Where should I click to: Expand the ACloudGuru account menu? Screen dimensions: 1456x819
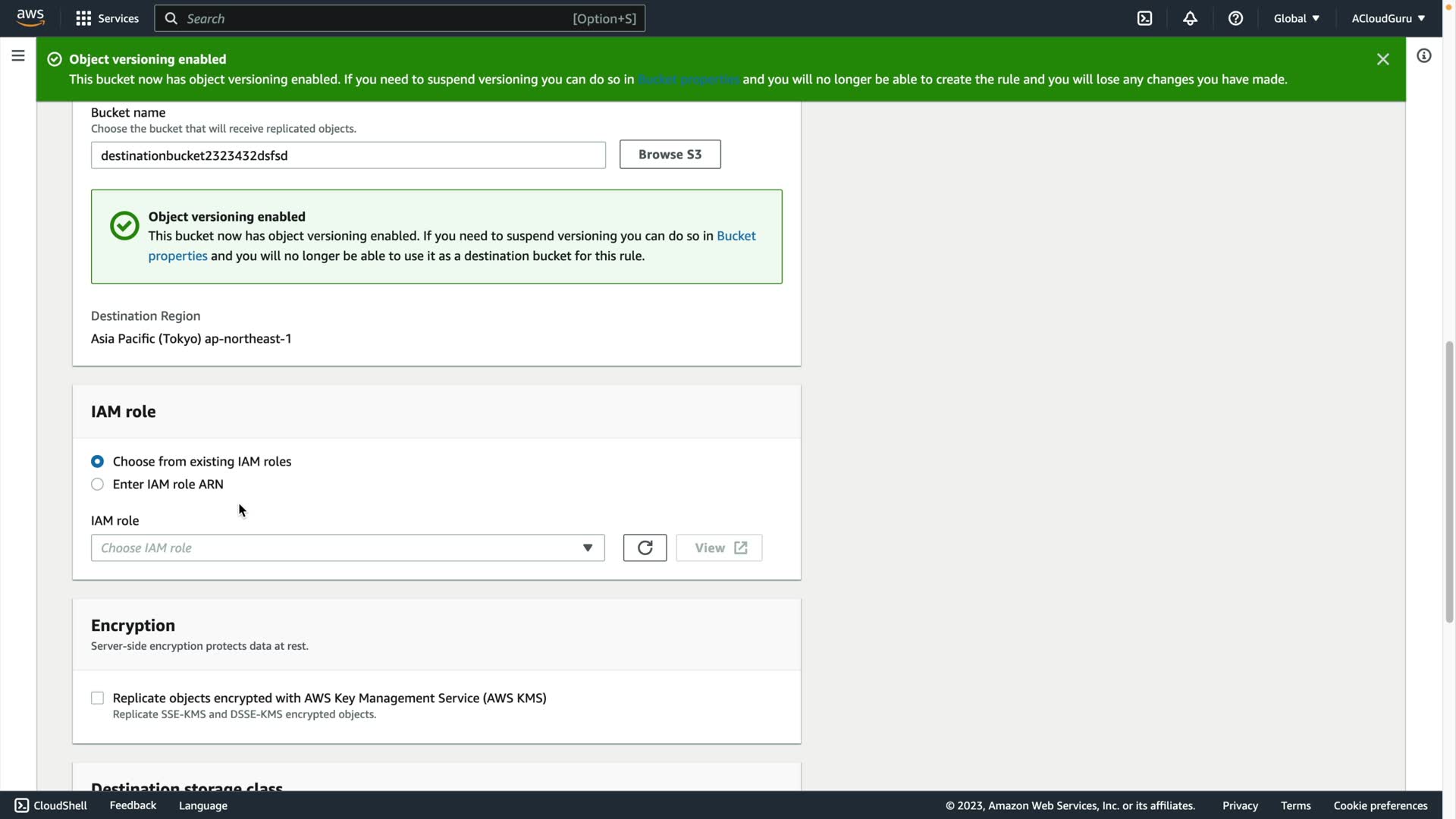coord(1388,18)
